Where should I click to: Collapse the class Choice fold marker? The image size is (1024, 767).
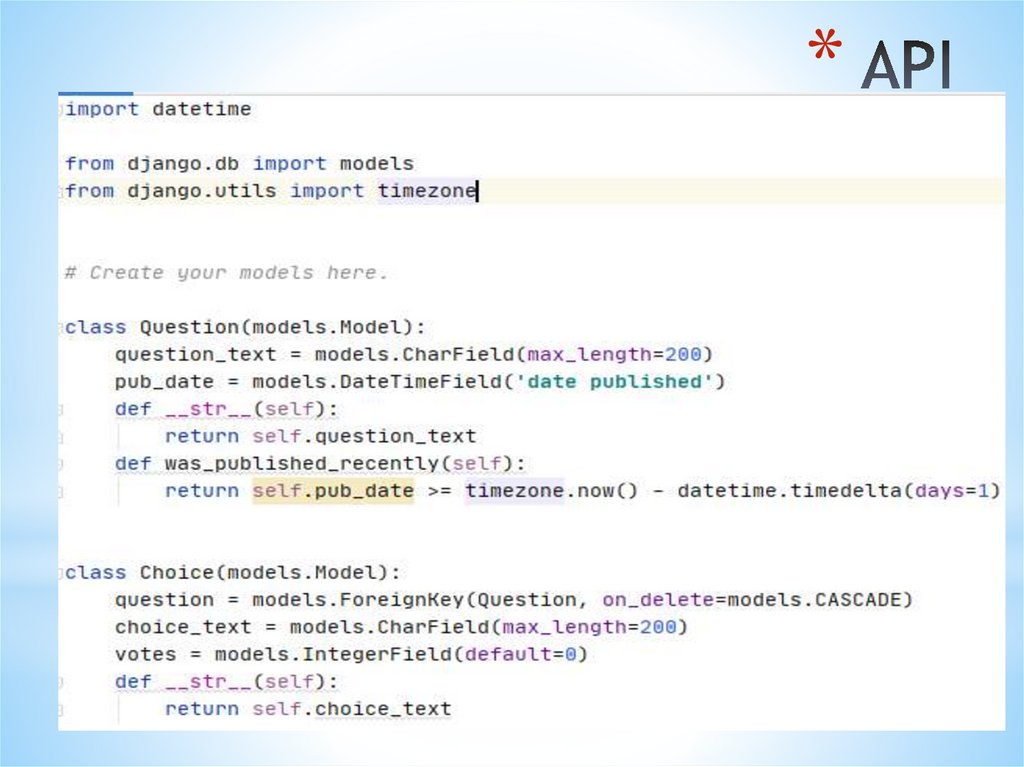click(x=61, y=572)
